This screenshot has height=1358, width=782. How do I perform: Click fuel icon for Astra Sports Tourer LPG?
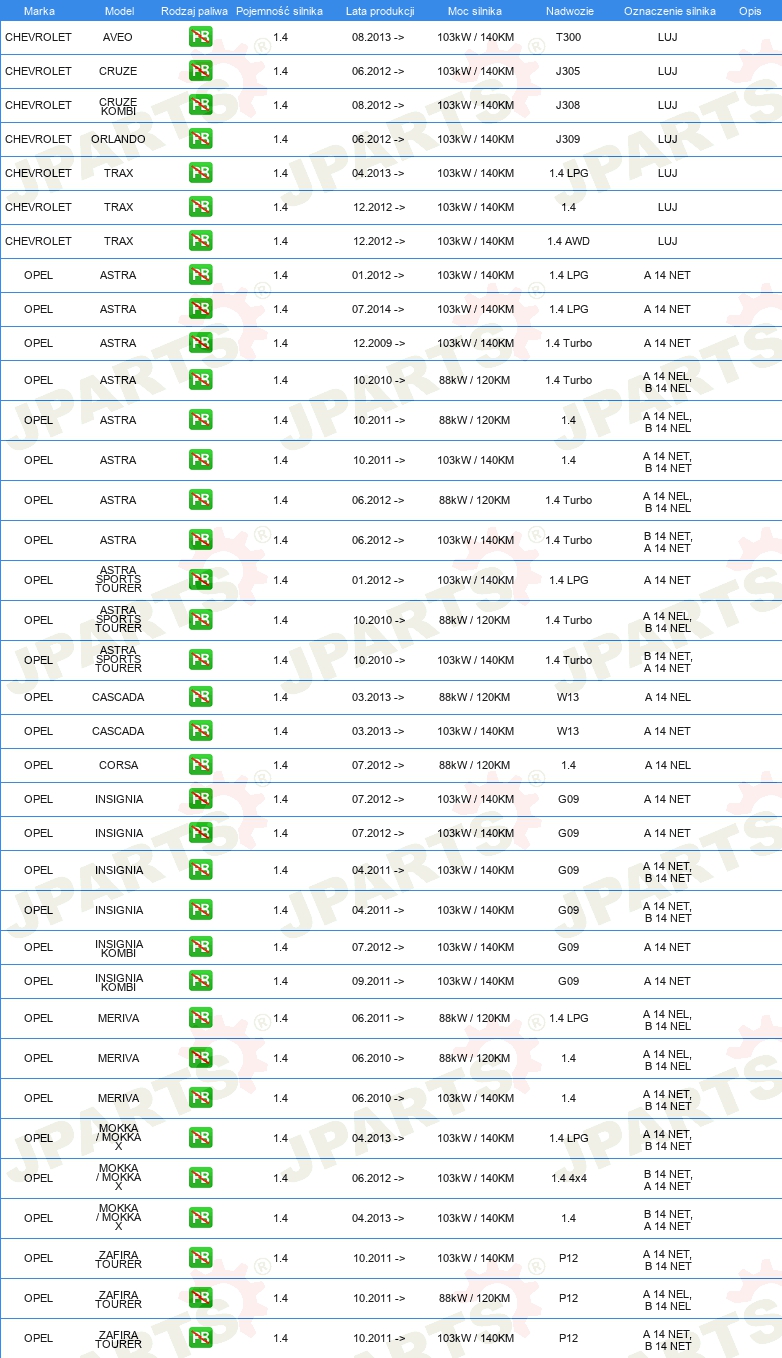click(200, 580)
